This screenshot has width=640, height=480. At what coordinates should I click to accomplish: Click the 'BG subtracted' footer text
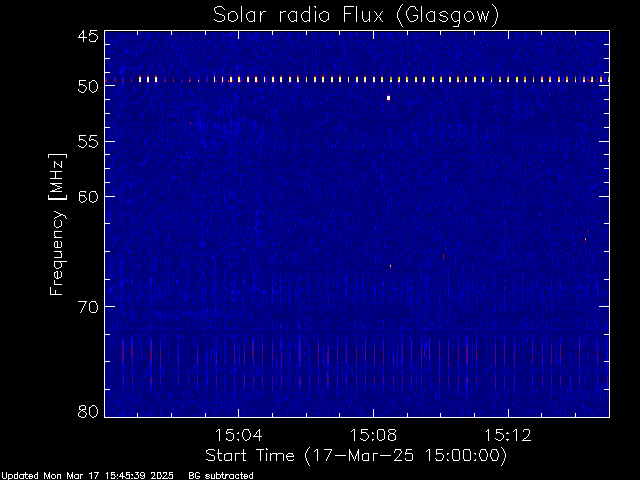[221, 476]
